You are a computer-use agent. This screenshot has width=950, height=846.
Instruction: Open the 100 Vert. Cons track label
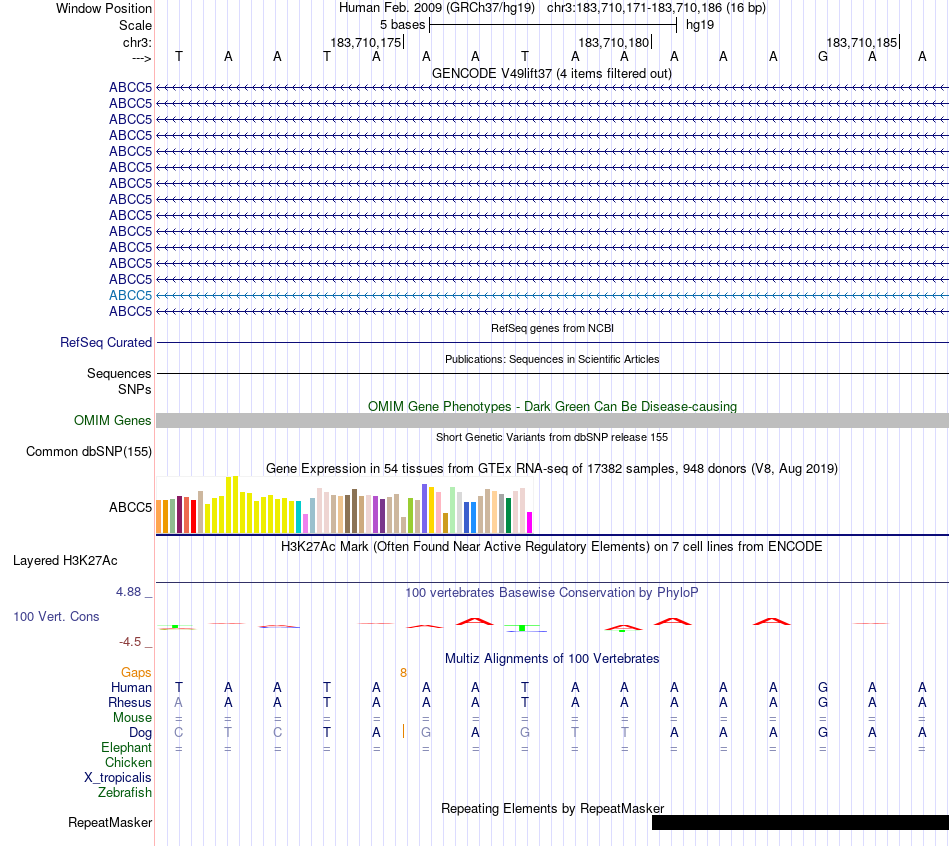pos(56,616)
